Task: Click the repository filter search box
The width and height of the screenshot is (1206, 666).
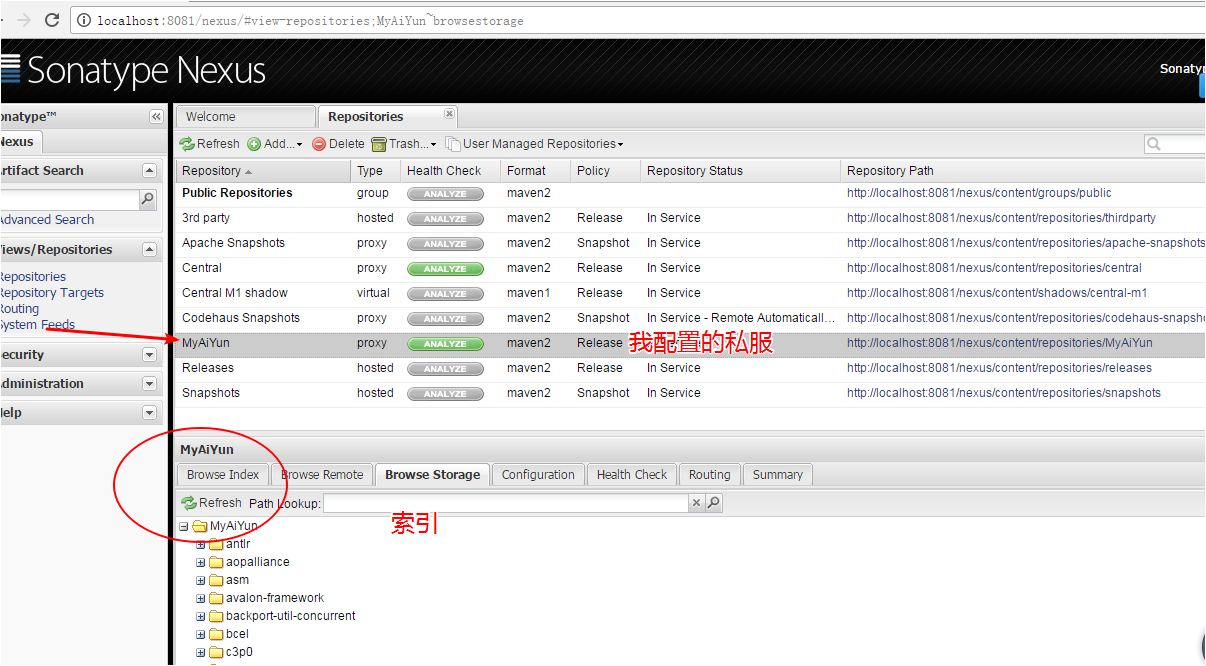Action: (1175, 144)
